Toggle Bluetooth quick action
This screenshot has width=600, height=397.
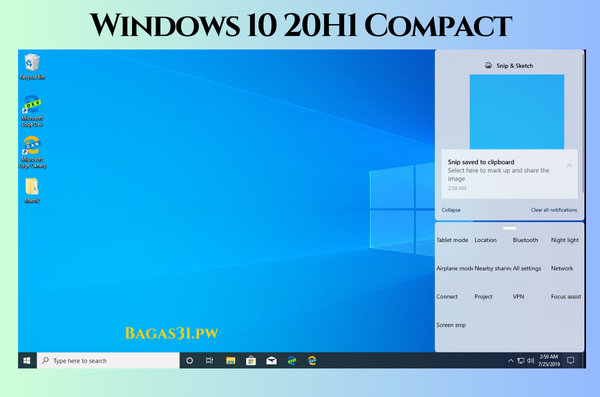pos(525,240)
